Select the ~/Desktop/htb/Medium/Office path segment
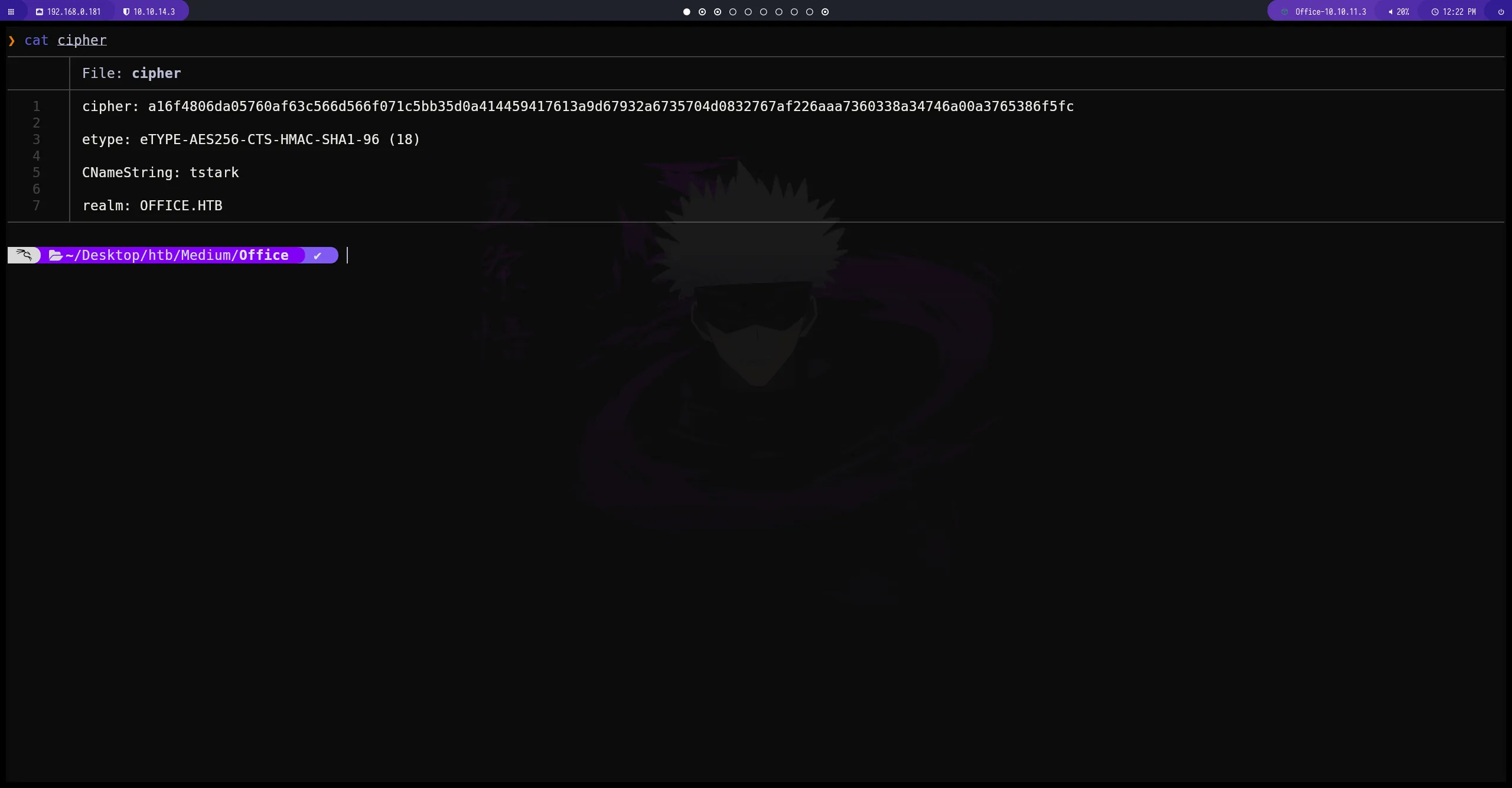The image size is (1512, 788). coord(177,255)
